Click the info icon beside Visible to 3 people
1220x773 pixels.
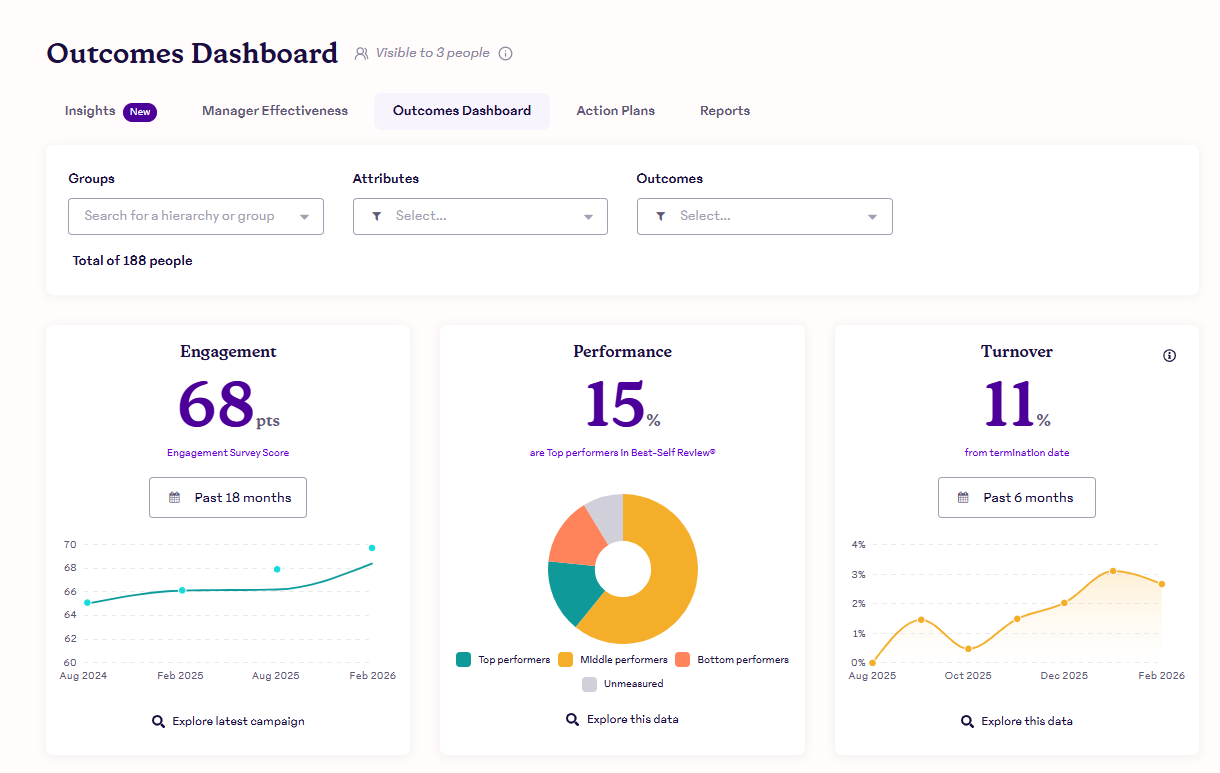pyautogui.click(x=505, y=54)
